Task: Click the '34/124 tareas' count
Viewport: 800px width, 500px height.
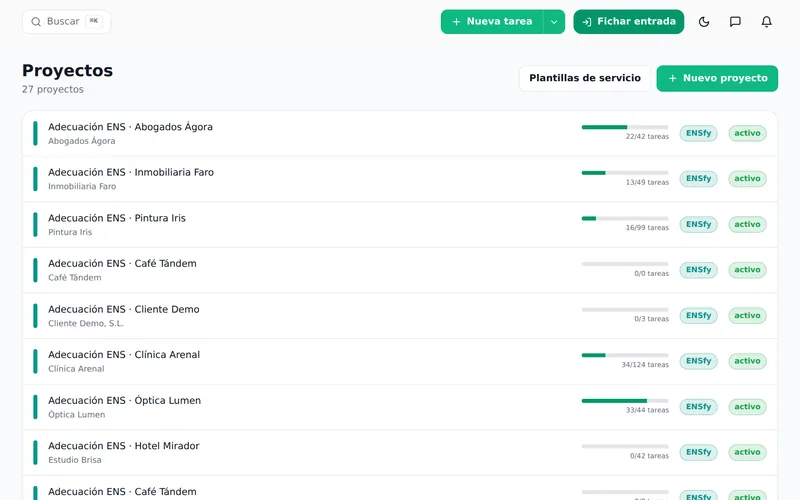Action: tap(645, 365)
